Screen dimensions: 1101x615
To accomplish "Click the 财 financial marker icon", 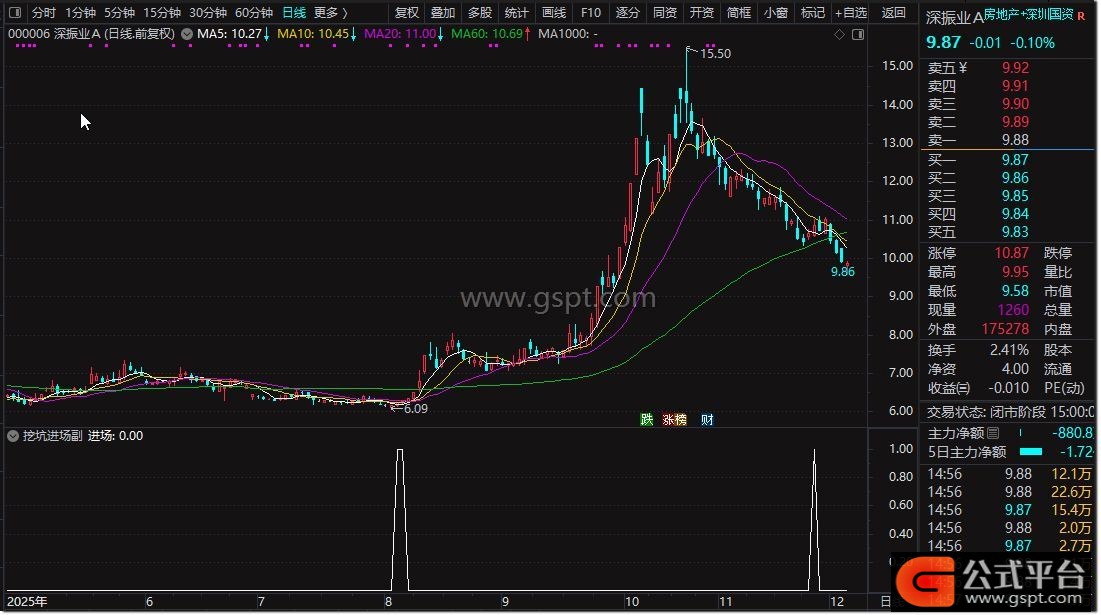I will click(x=707, y=420).
